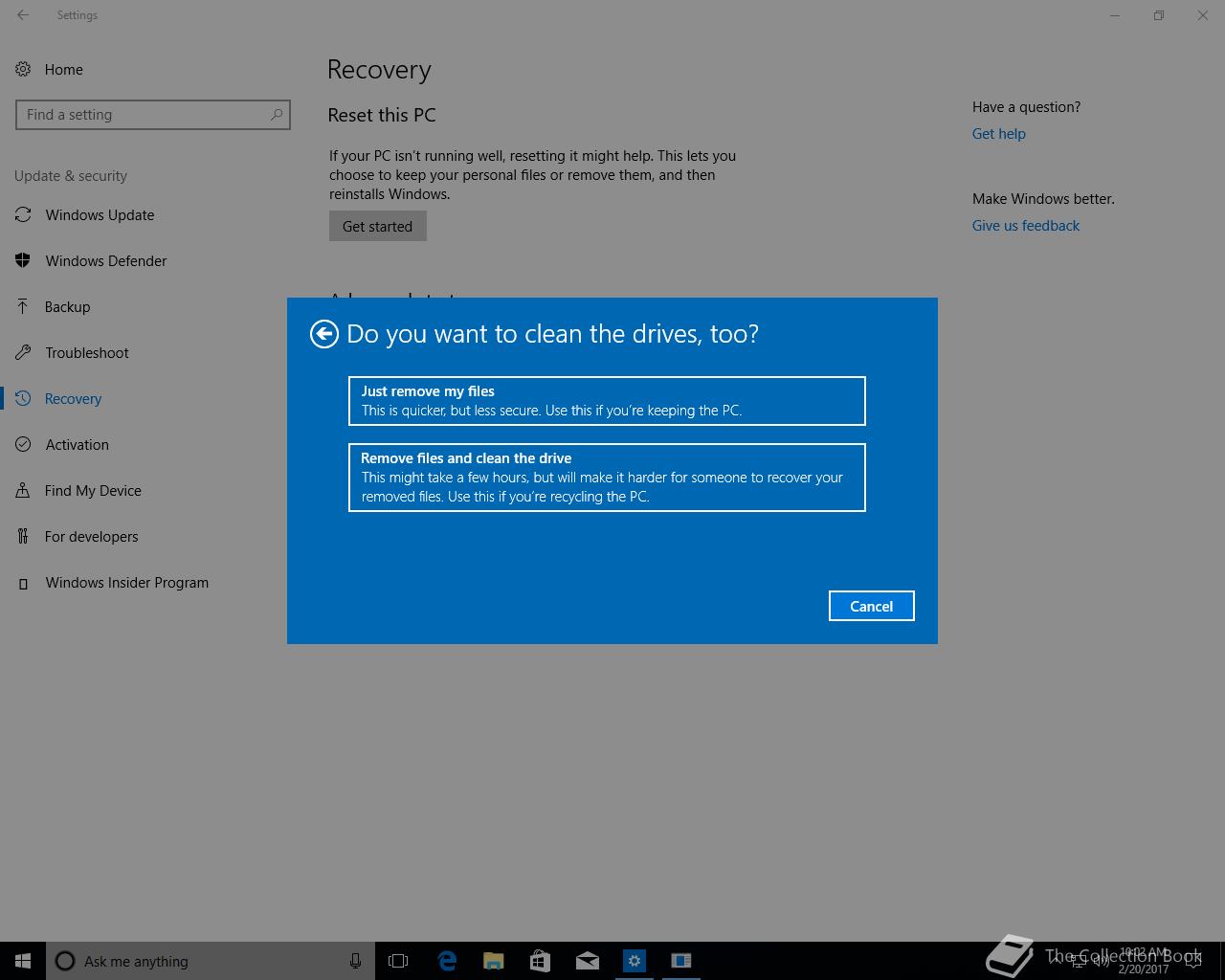Click the last taskbar app icon
The image size is (1225, 980).
(680, 961)
